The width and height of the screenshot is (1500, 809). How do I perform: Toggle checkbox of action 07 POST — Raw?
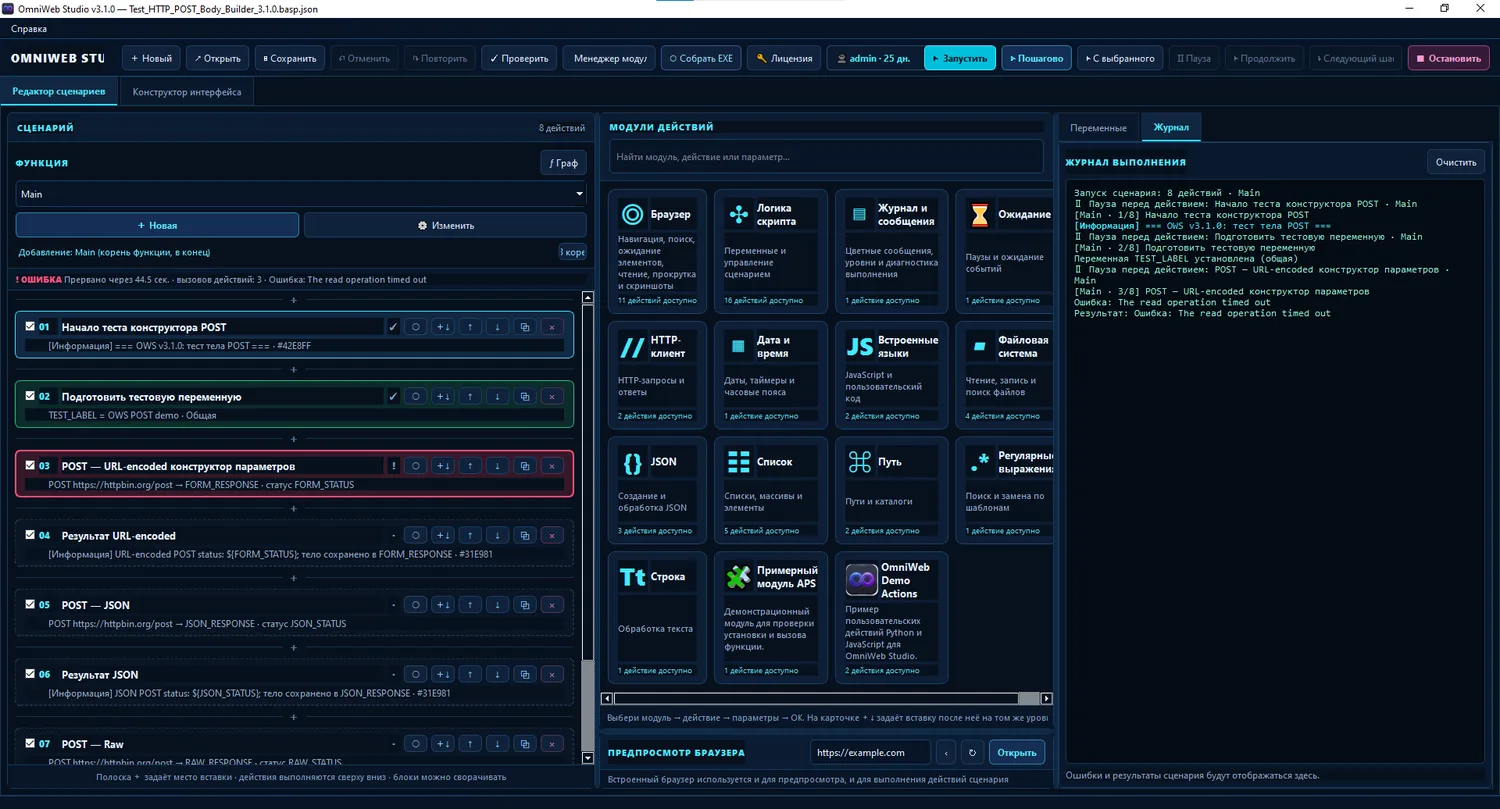coord(30,743)
